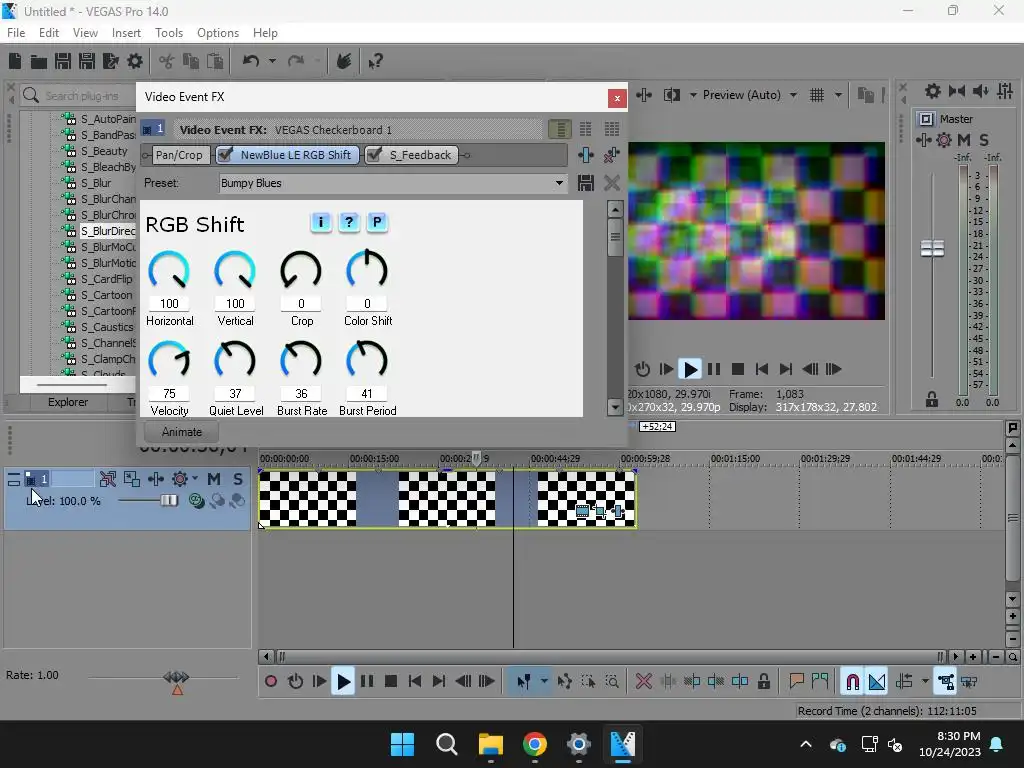Mute video track 1
This screenshot has height=768, width=1024.
[x=214, y=479]
